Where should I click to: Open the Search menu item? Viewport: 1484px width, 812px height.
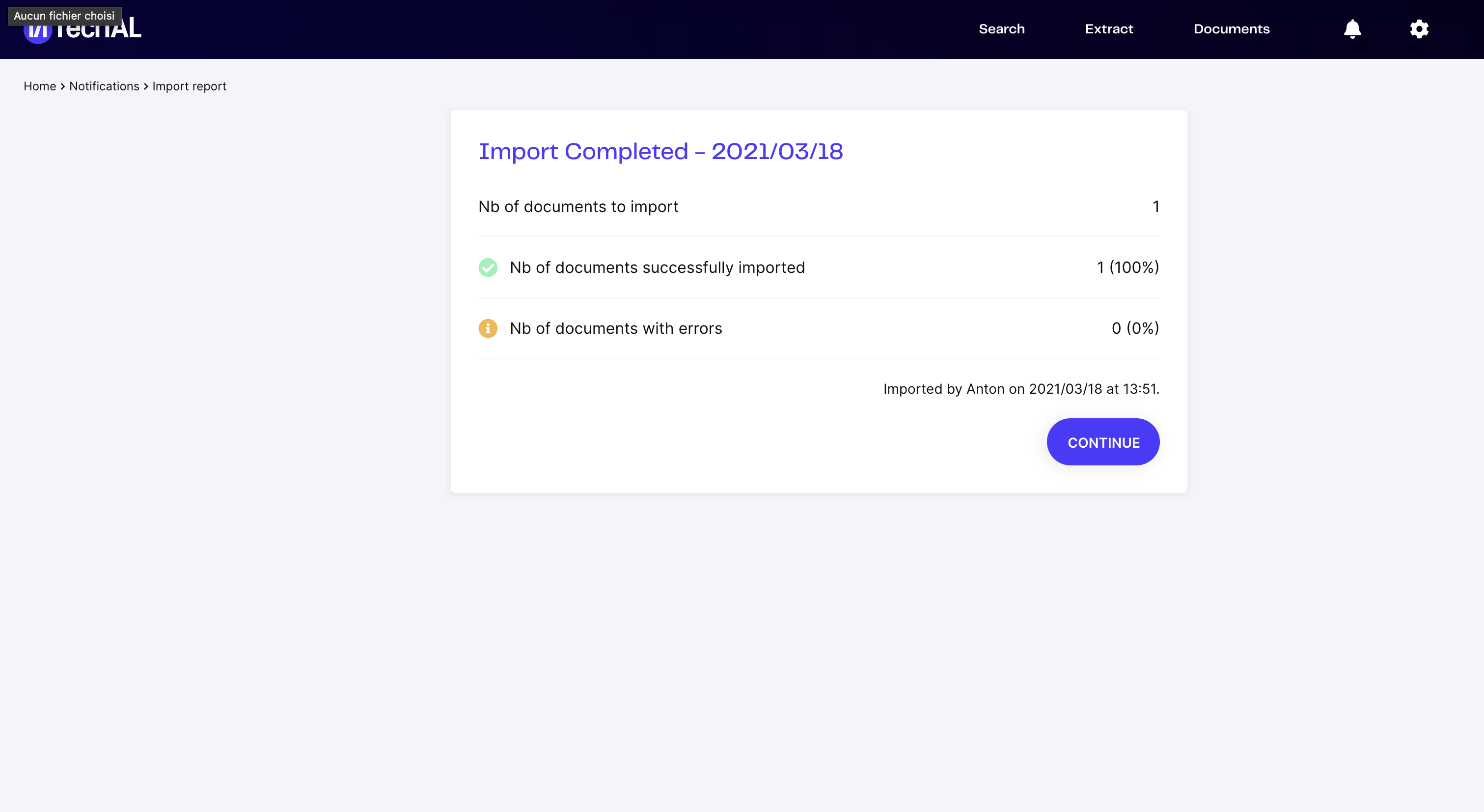[x=1001, y=29]
